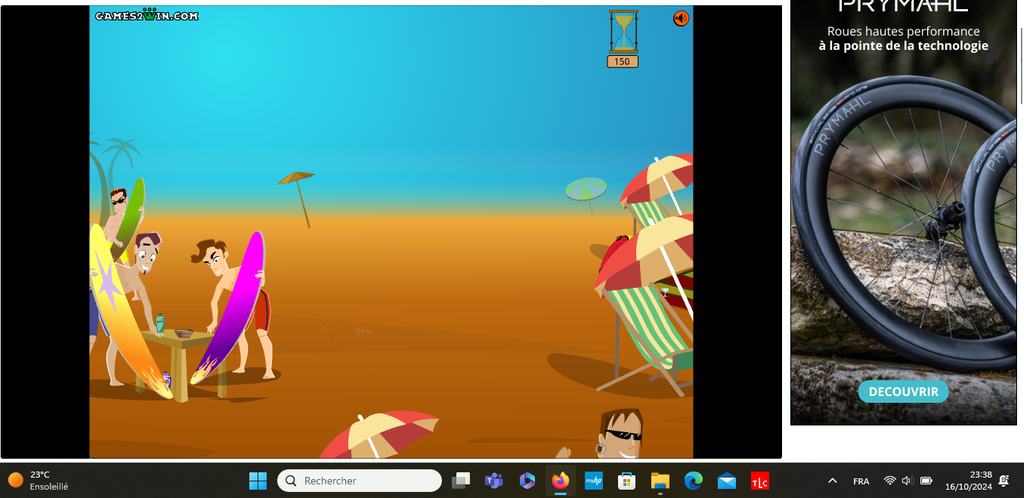Click the brown bowl on the table
Viewport: 1024px width, 498px height.
[x=184, y=333]
